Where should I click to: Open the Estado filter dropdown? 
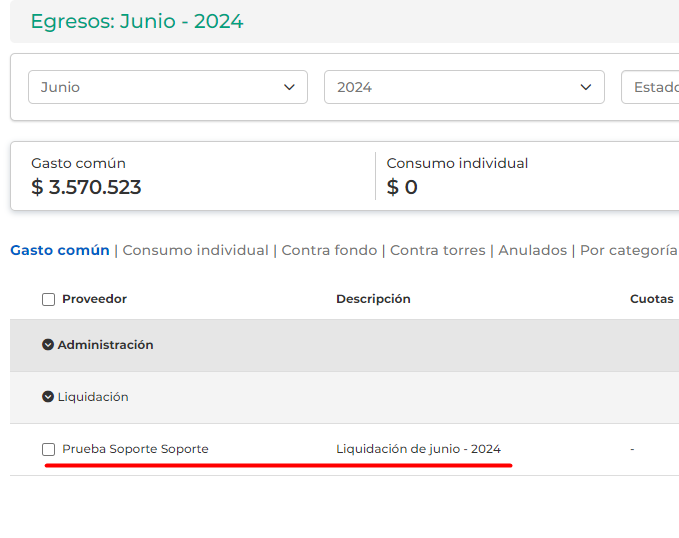[650, 87]
